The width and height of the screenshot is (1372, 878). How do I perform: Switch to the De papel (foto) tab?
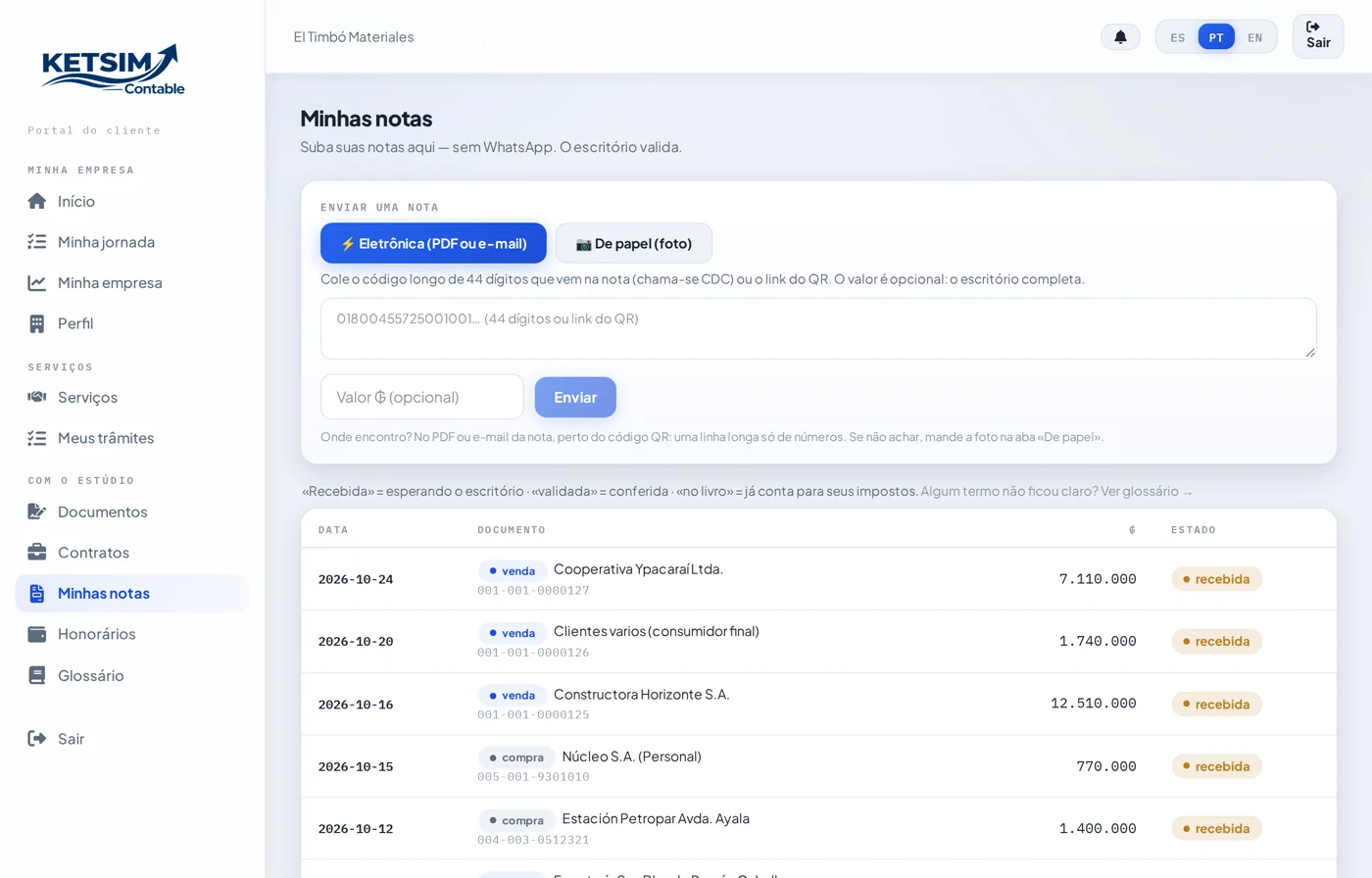[x=634, y=243]
